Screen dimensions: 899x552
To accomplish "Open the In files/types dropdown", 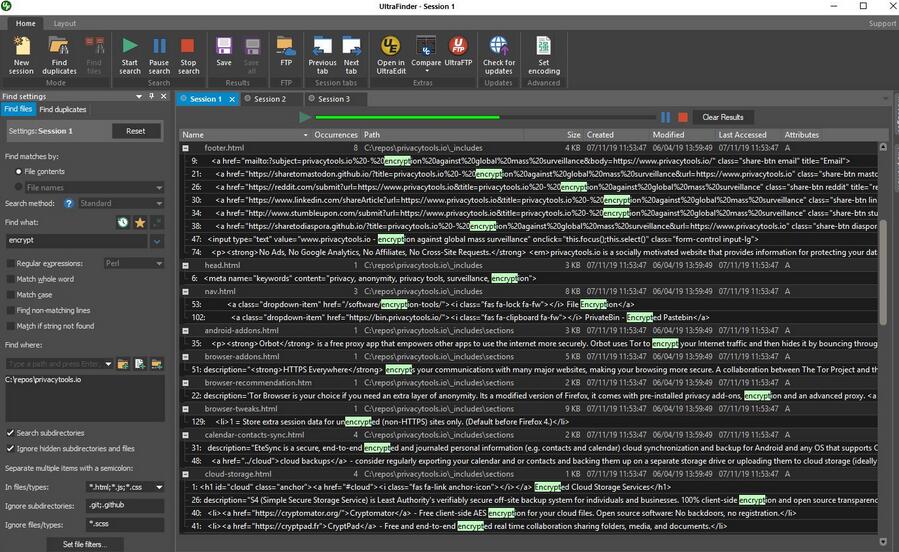I will 159,487.
